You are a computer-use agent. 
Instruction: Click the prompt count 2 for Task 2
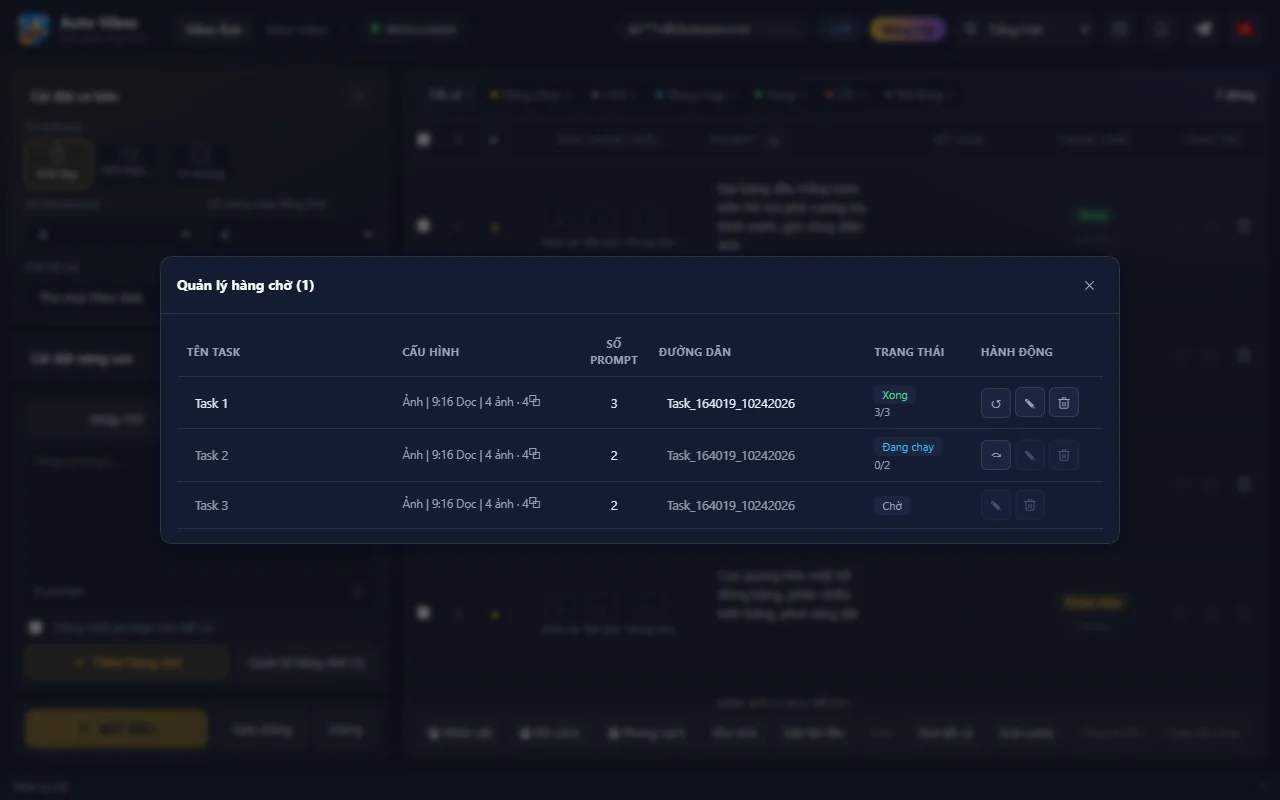click(614, 455)
